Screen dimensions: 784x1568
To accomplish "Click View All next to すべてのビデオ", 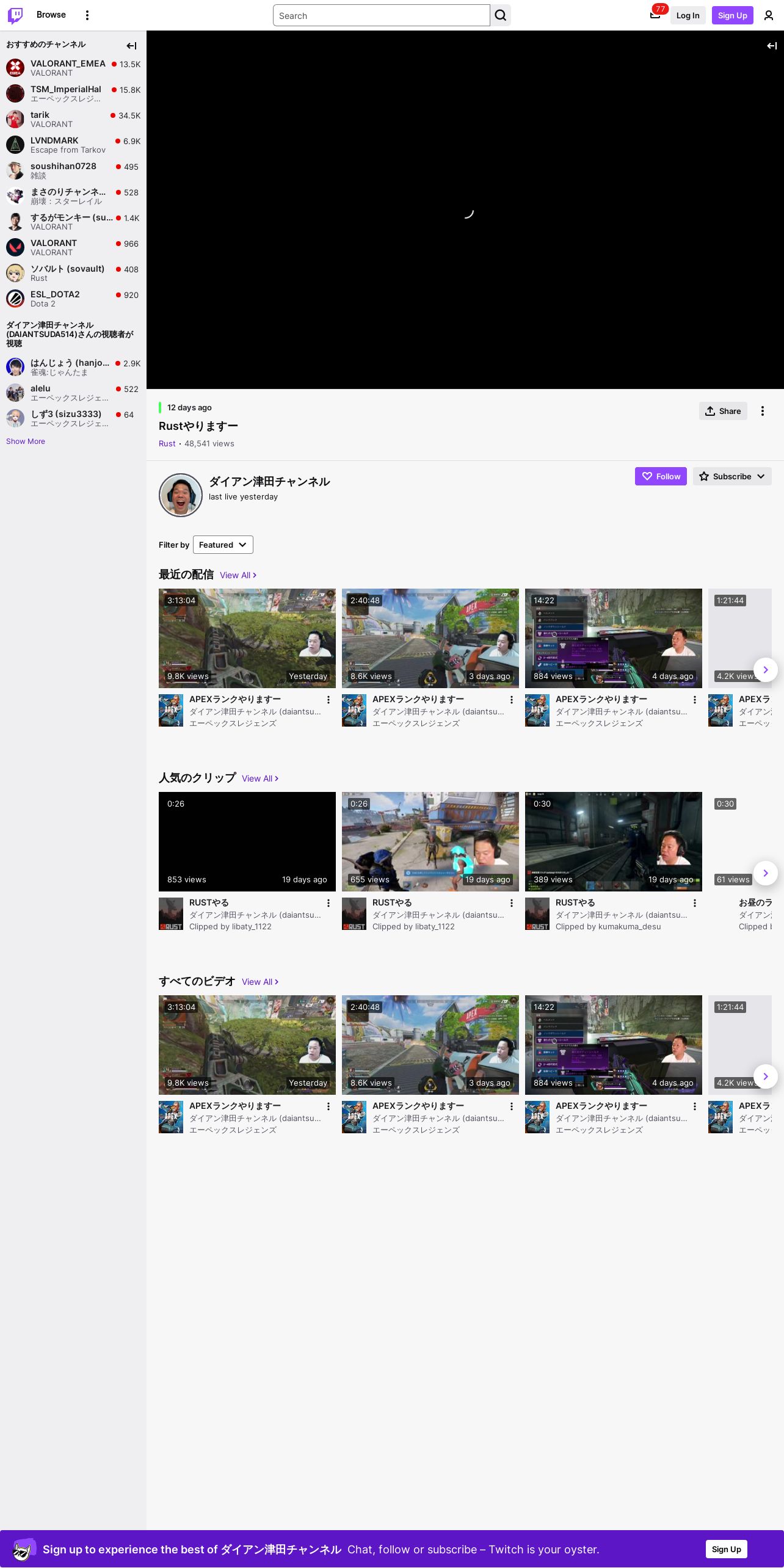I will tap(260, 982).
